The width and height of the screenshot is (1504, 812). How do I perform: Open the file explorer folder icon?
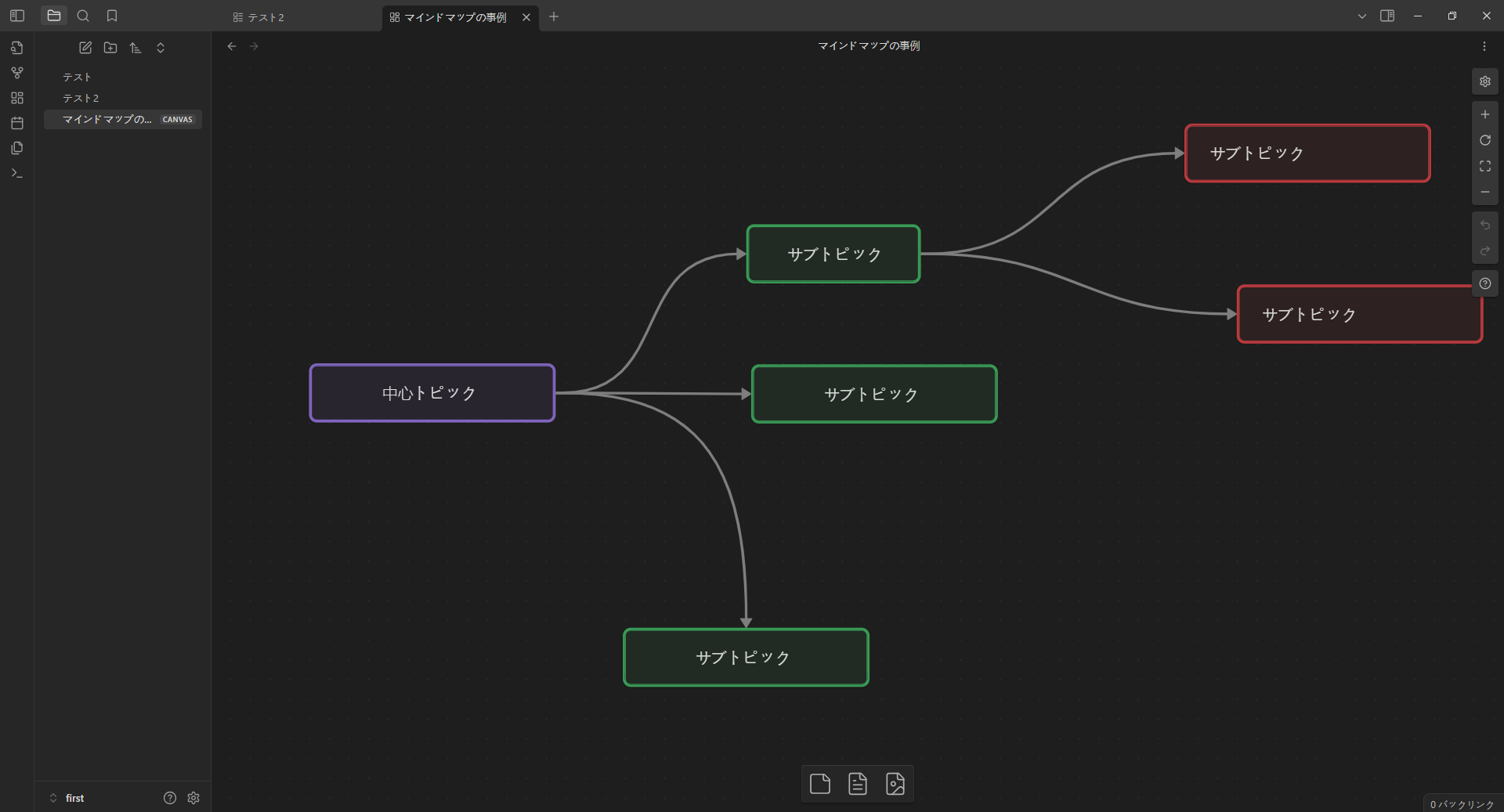[54, 16]
